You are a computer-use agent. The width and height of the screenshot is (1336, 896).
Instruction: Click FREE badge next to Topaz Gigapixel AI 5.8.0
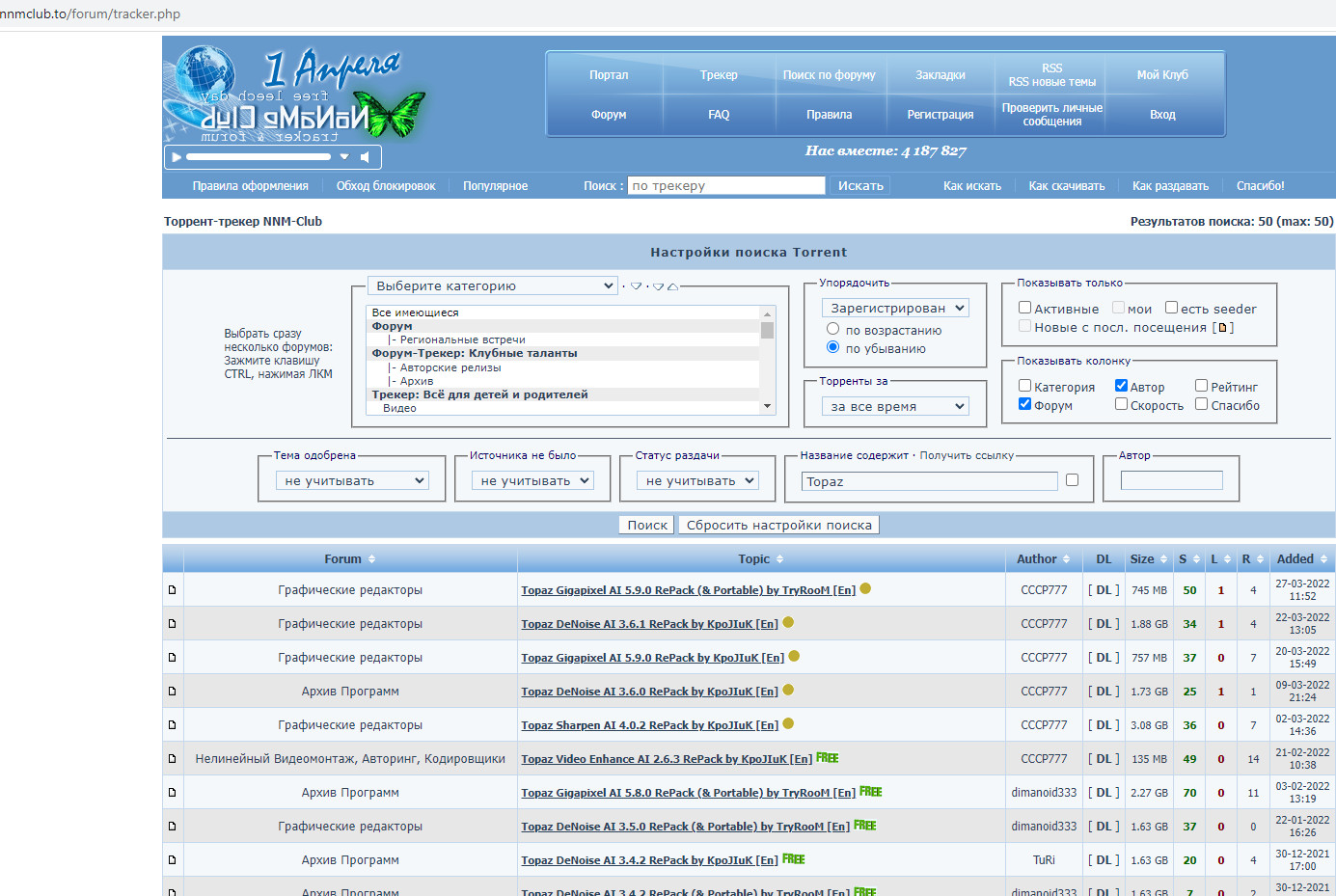coord(871,792)
